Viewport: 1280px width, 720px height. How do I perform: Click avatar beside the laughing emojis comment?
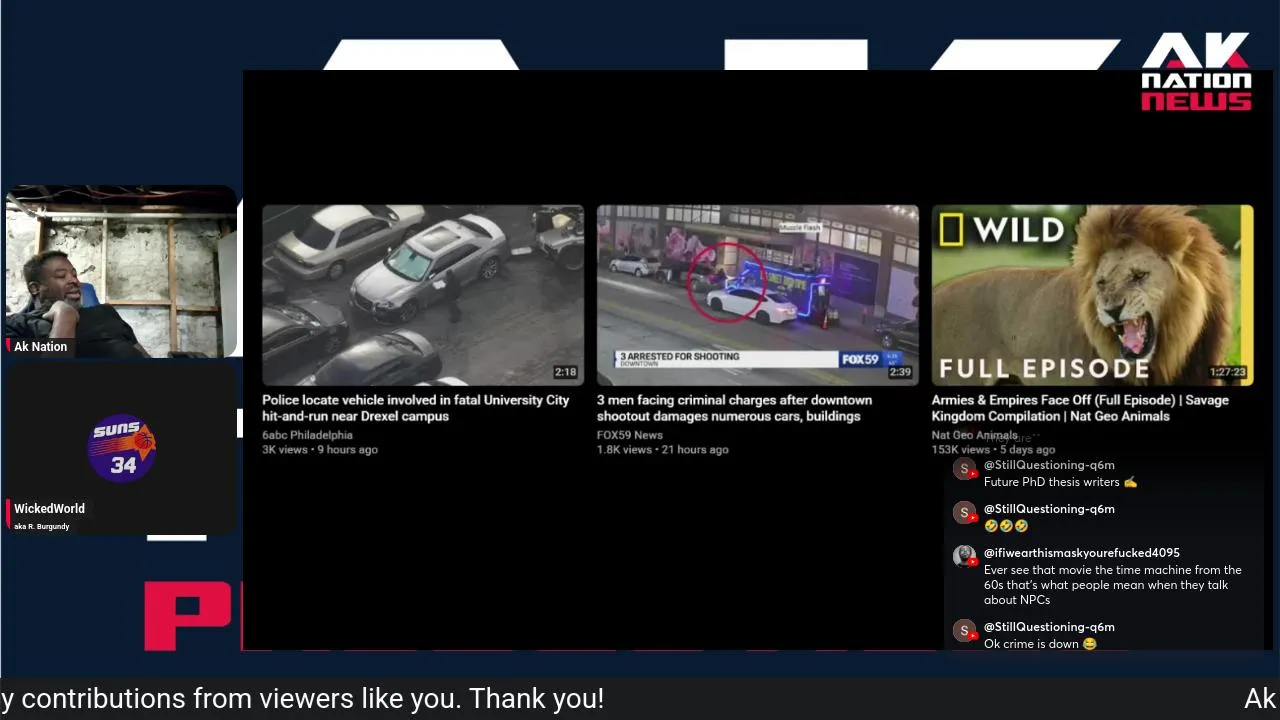pyautogui.click(x=964, y=513)
